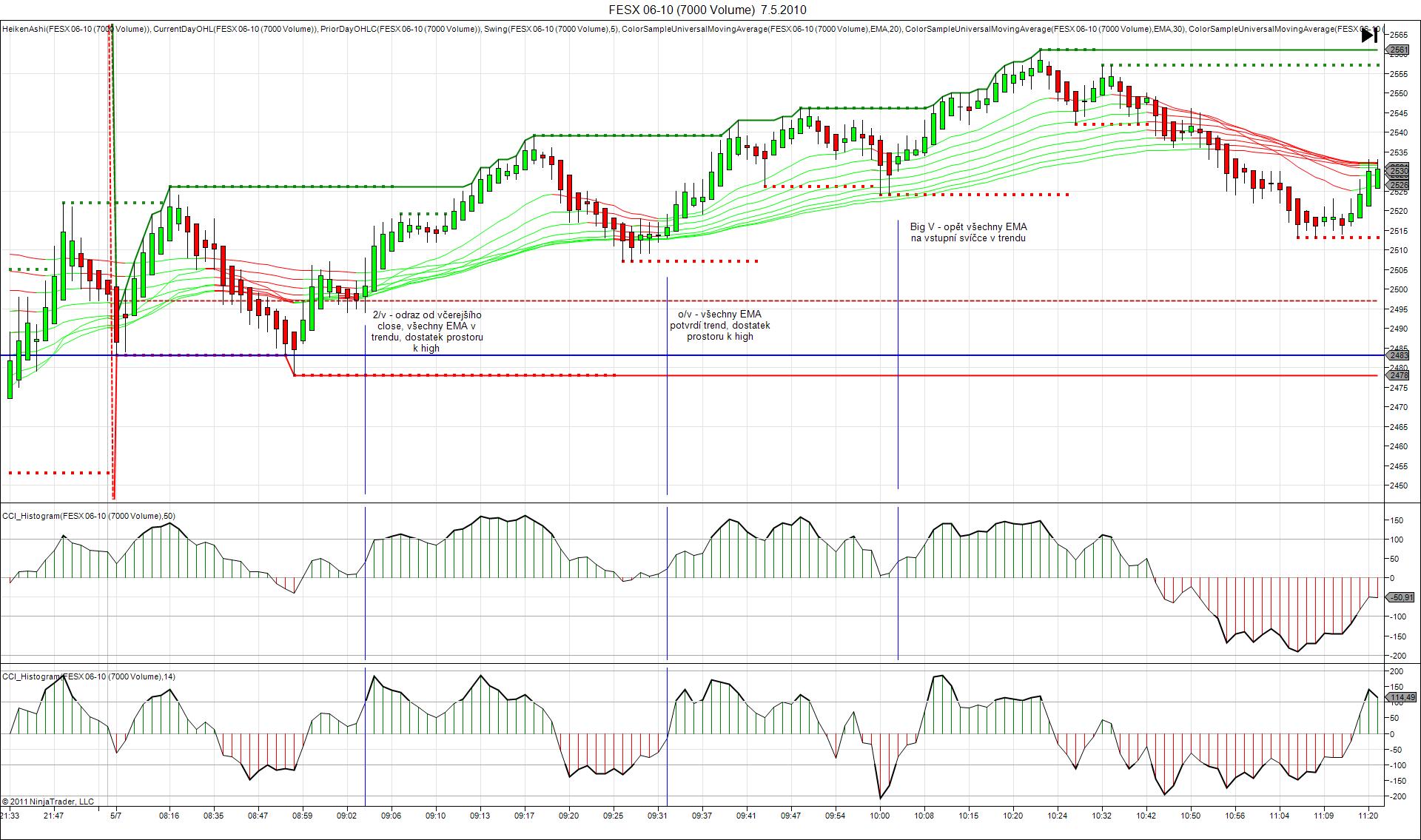The image size is (1421, 840).
Task: Click the chart title FESX 06-10 7.5.2010
Action: coord(707,10)
